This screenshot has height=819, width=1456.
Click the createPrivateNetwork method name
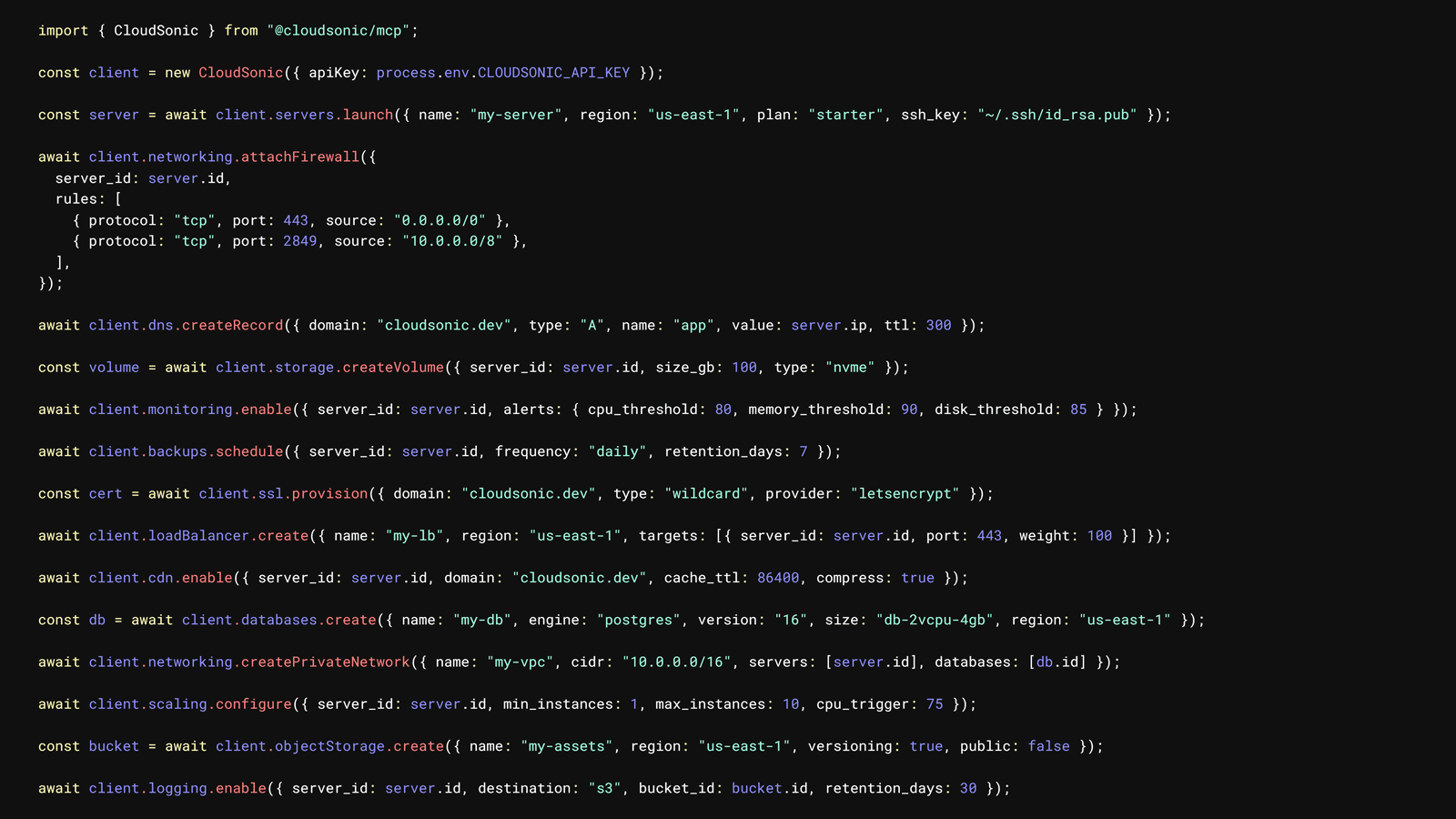pyautogui.click(x=326, y=662)
